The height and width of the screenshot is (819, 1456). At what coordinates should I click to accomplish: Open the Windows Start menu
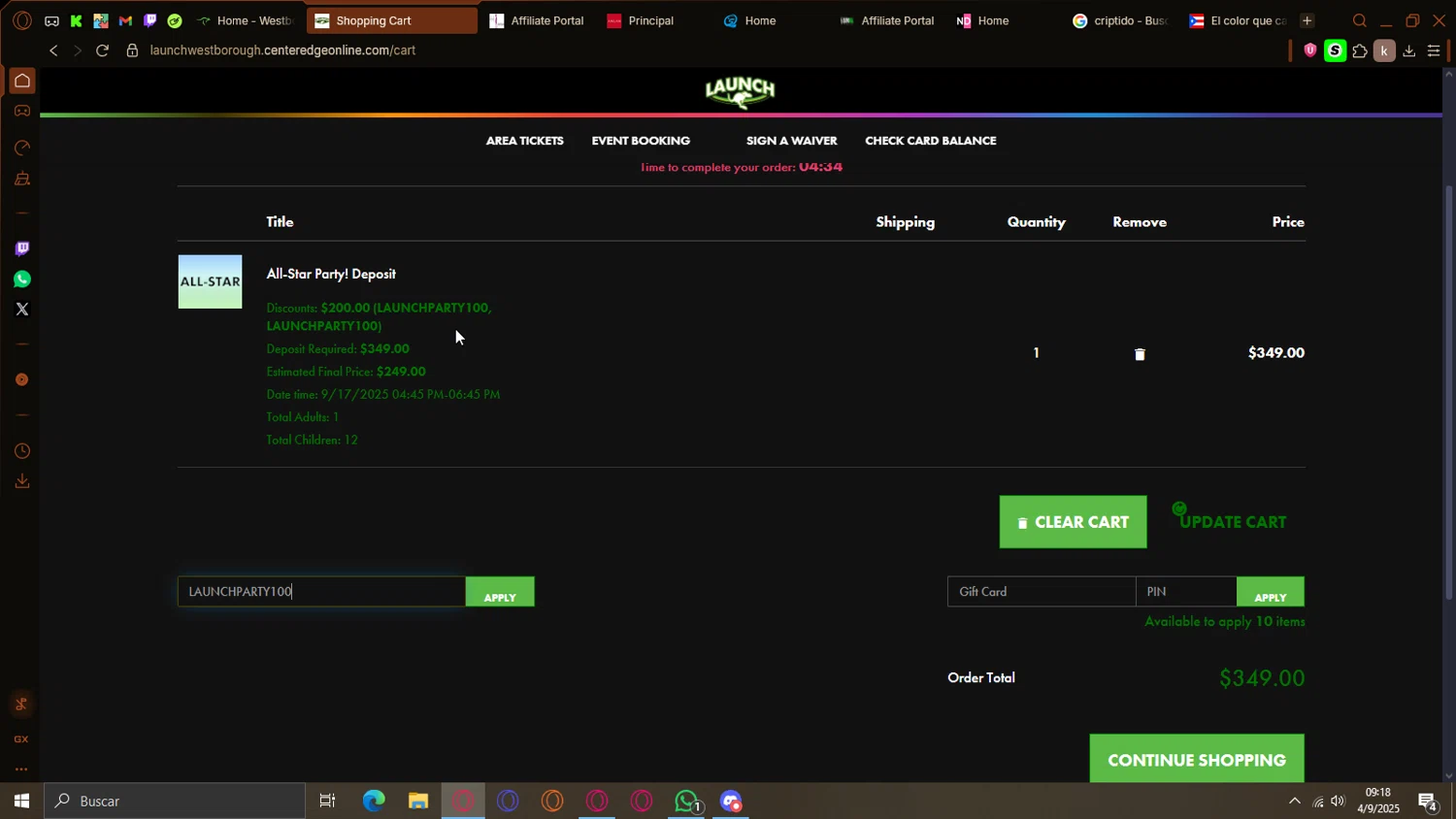click(21, 802)
